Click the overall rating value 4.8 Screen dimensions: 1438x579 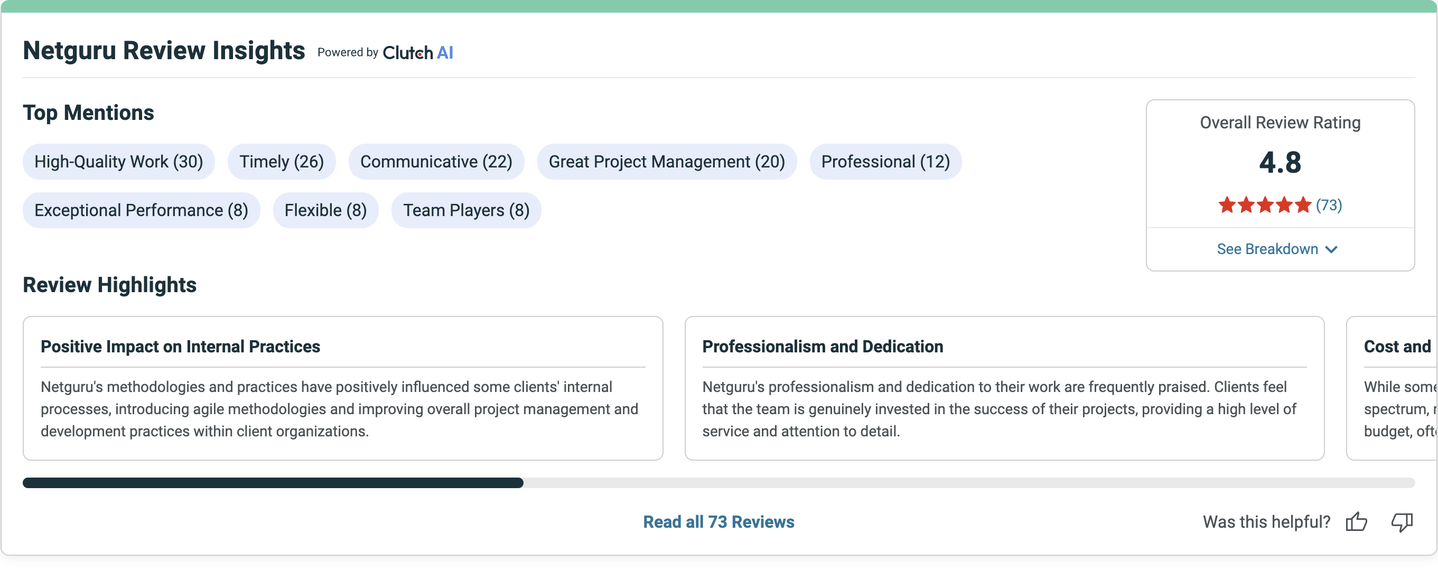pos(1280,163)
